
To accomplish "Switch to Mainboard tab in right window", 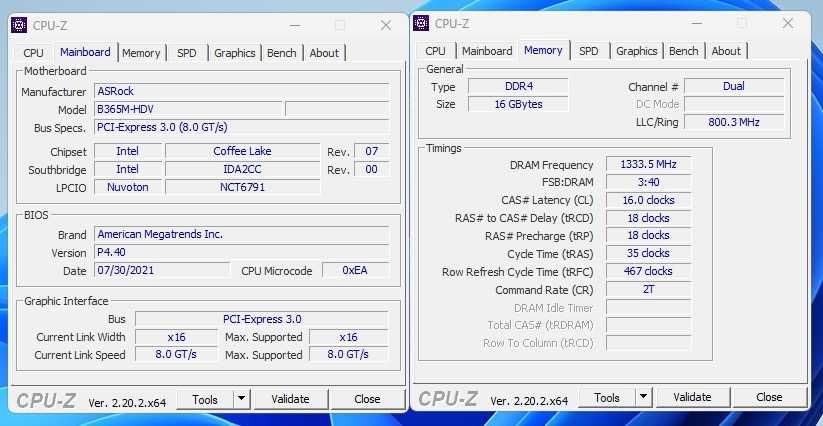I will coord(487,51).
